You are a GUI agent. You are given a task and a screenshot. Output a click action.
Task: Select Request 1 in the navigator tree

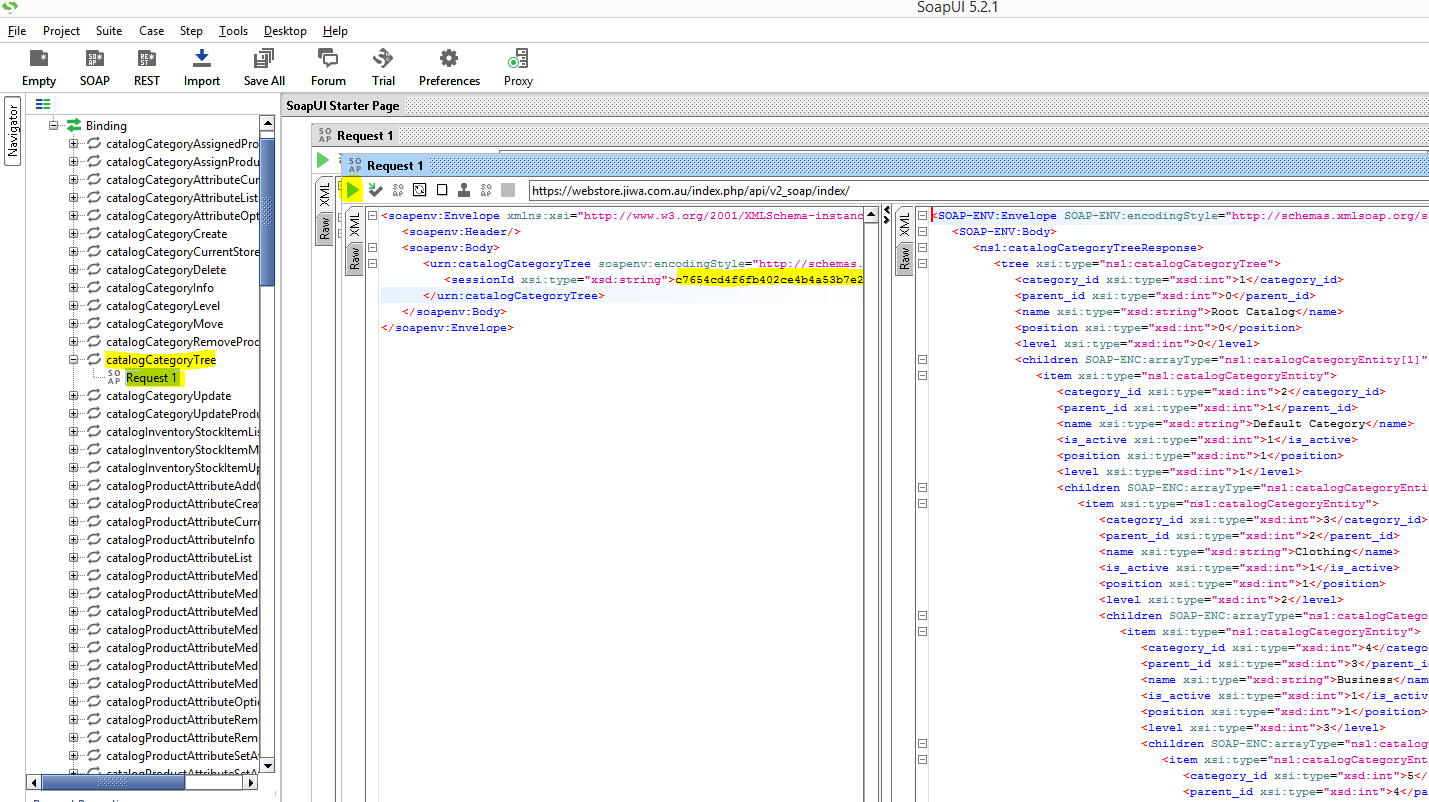click(x=152, y=378)
